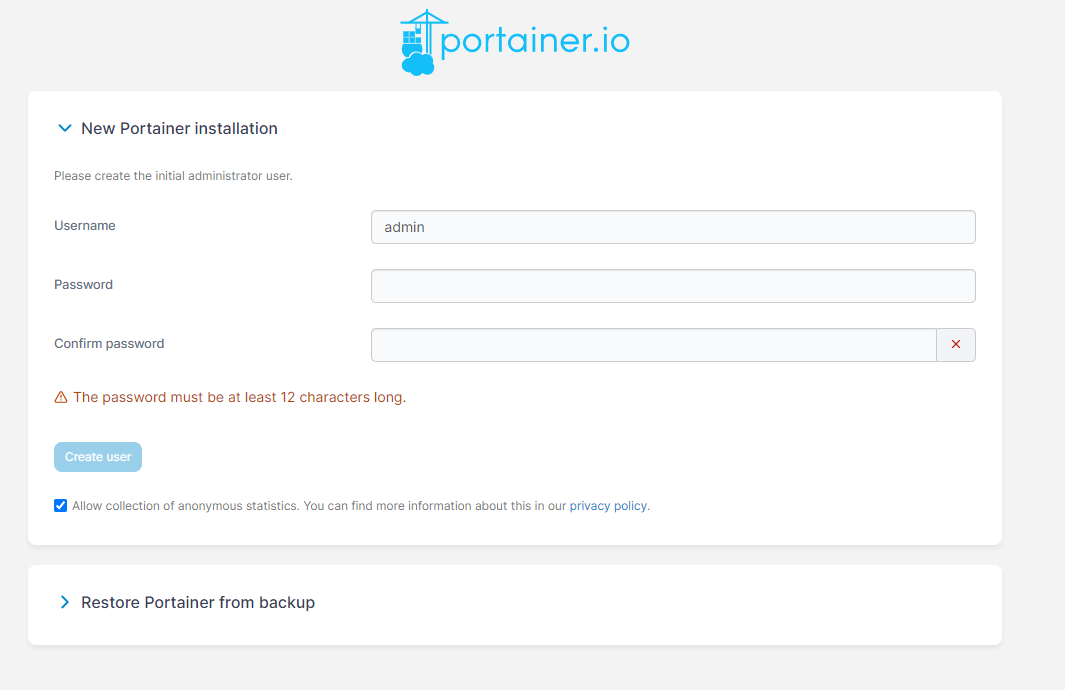Click the Create user button
This screenshot has width=1065, height=690.
coord(98,457)
